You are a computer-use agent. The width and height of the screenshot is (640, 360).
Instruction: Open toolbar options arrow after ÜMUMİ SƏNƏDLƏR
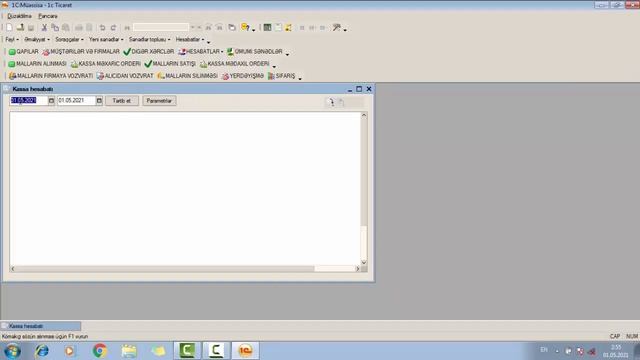pyautogui.click(x=287, y=54)
